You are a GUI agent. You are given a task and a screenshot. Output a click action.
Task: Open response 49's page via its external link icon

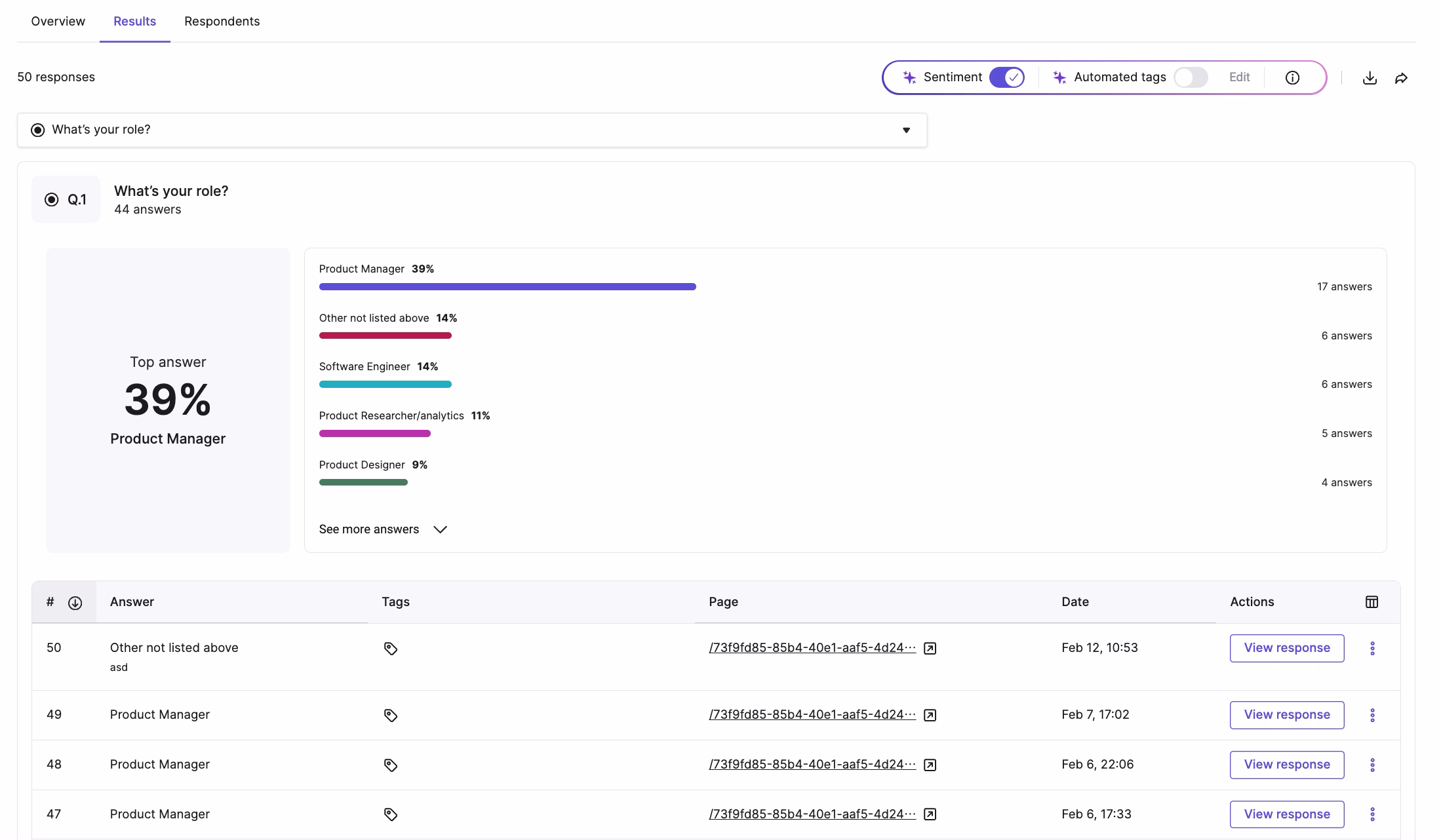[x=930, y=715]
